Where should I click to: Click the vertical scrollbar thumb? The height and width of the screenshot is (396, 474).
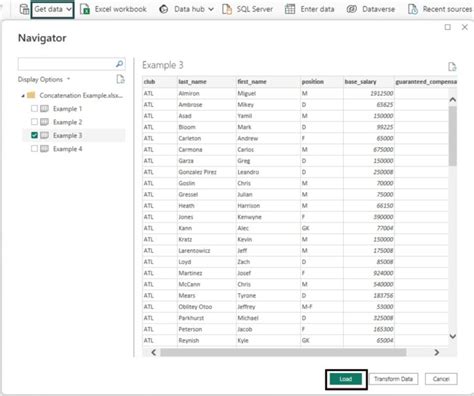(x=453, y=136)
